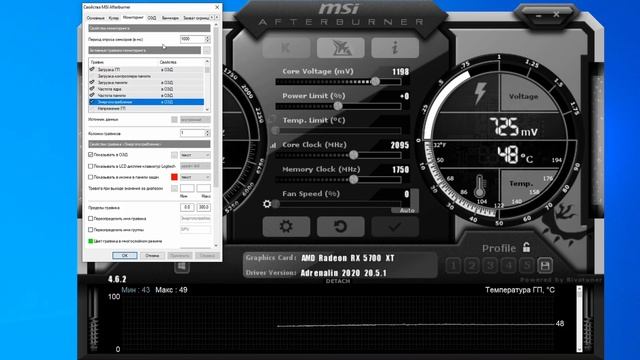Check override group name checkbox
This screenshot has width=640, height=360.
(x=91, y=230)
